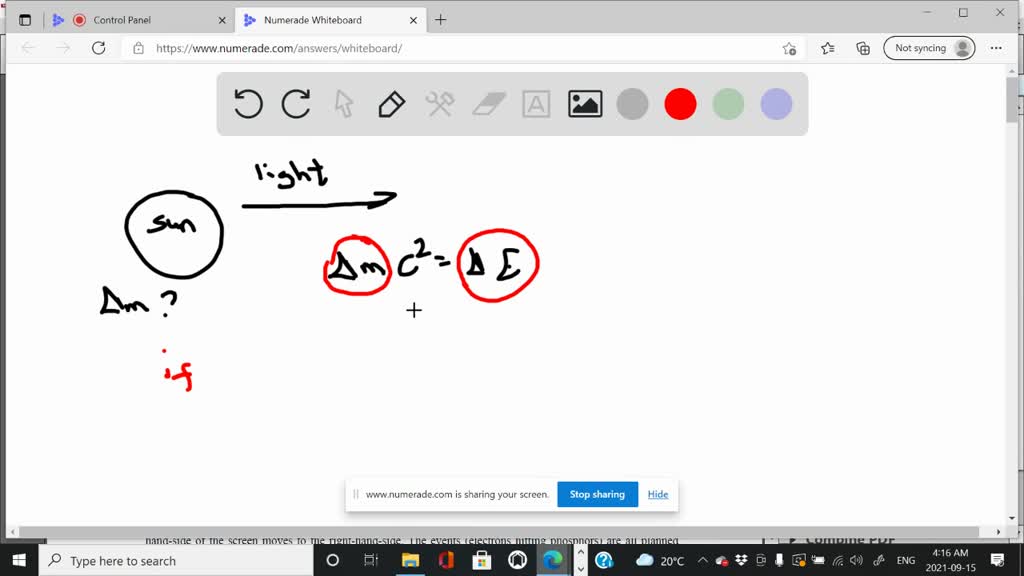Click the page vertical scrollbar thumb
Viewport: 1024px width, 576px height.
pos(1012,99)
